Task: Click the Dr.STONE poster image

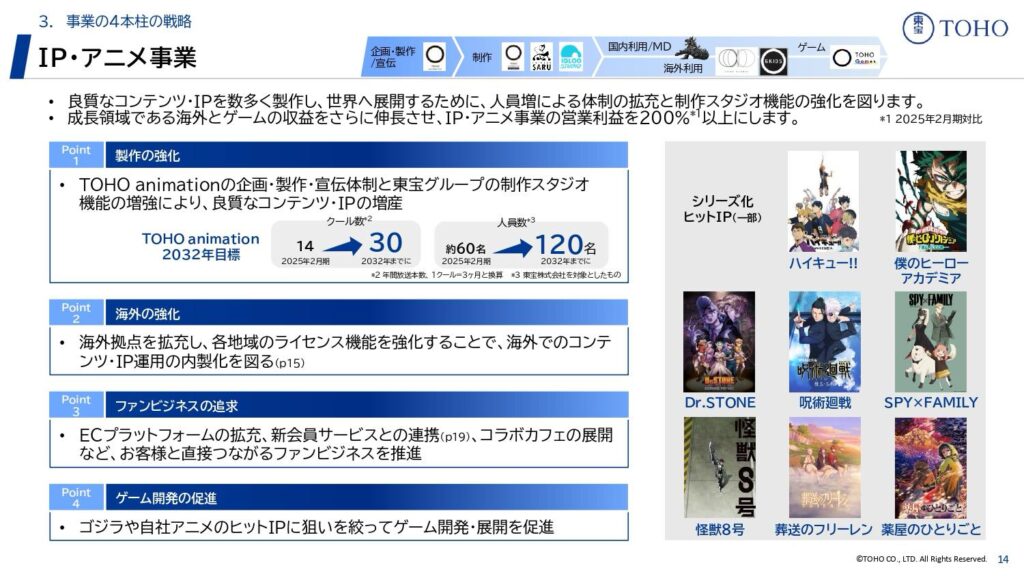Action: [x=718, y=342]
